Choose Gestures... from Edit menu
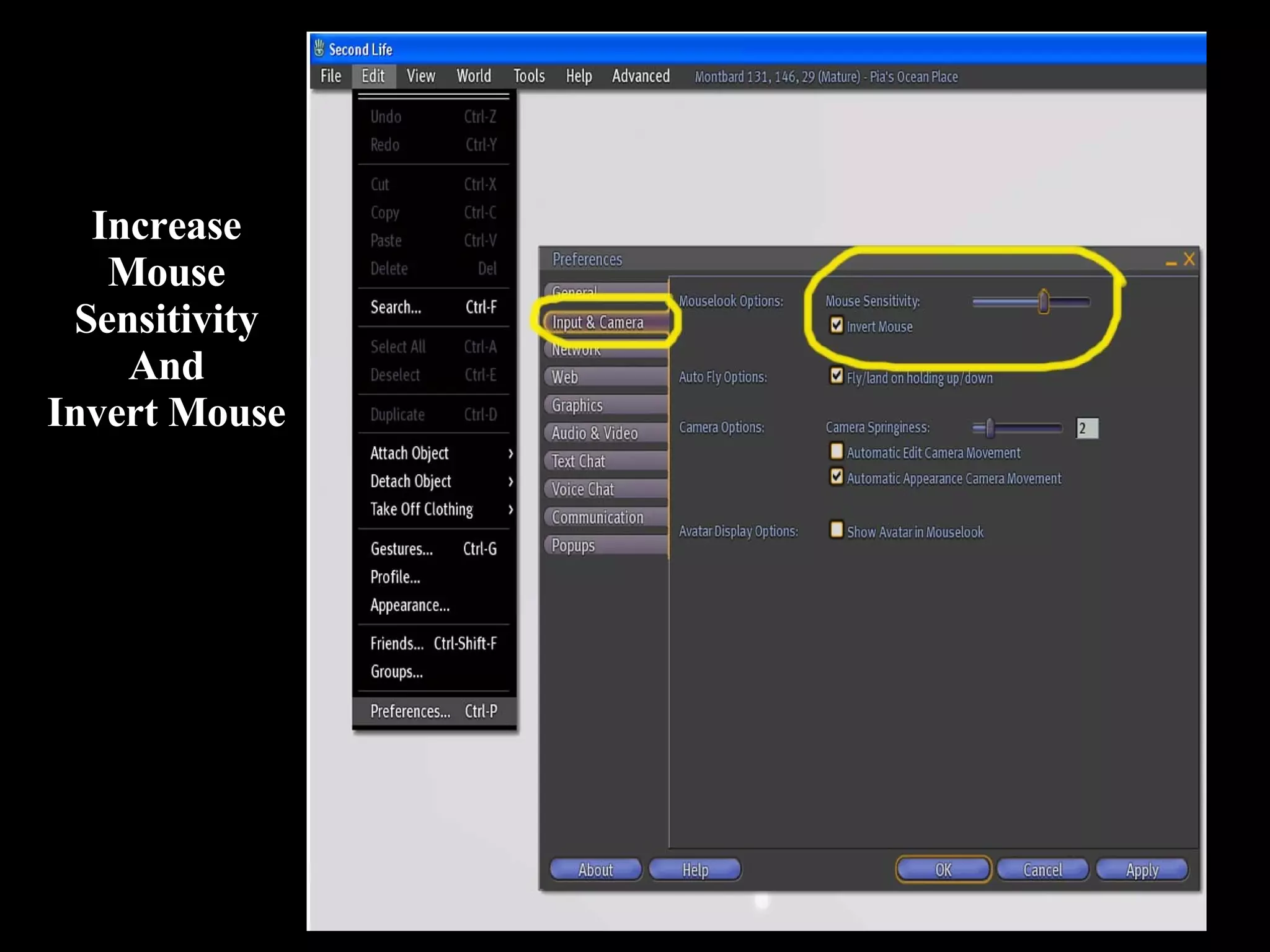 pos(433,549)
